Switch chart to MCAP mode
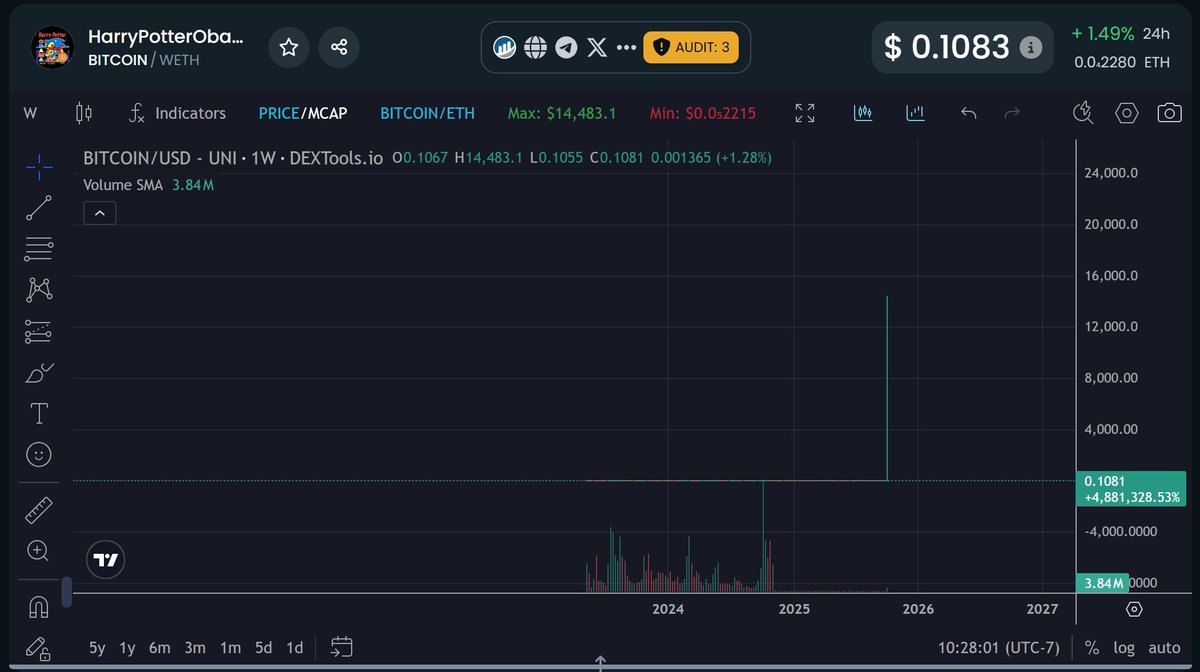1200x672 pixels. click(326, 113)
